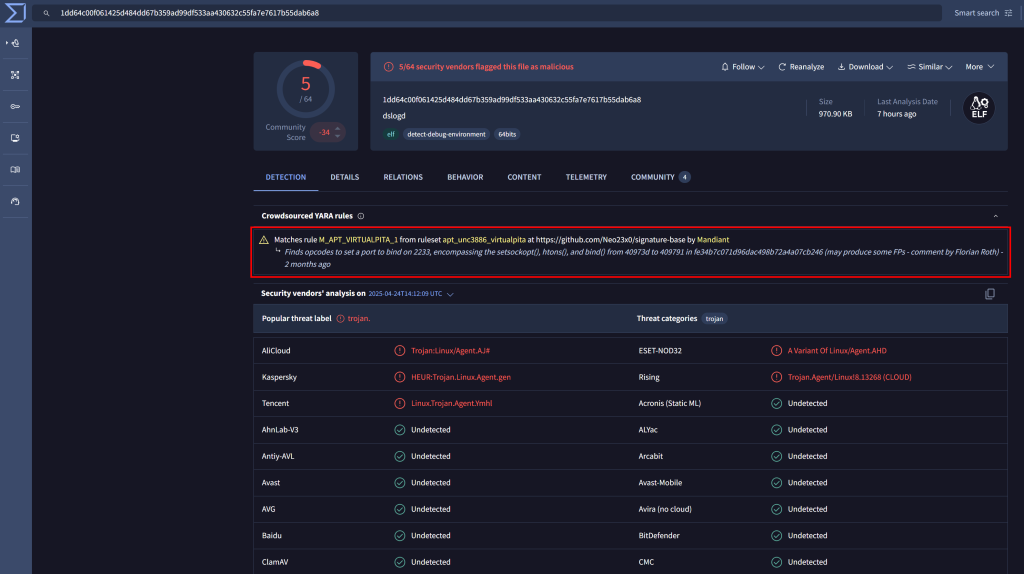Screen dimensions: 1024x574
Task: Click the malicious alert icon in banner
Action: pos(389,67)
